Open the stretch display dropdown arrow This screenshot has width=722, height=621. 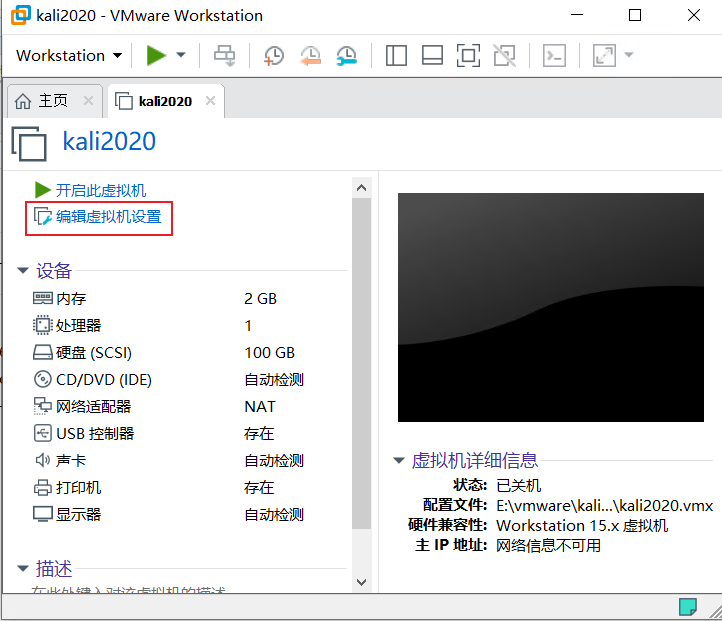pyautogui.click(x=629, y=55)
